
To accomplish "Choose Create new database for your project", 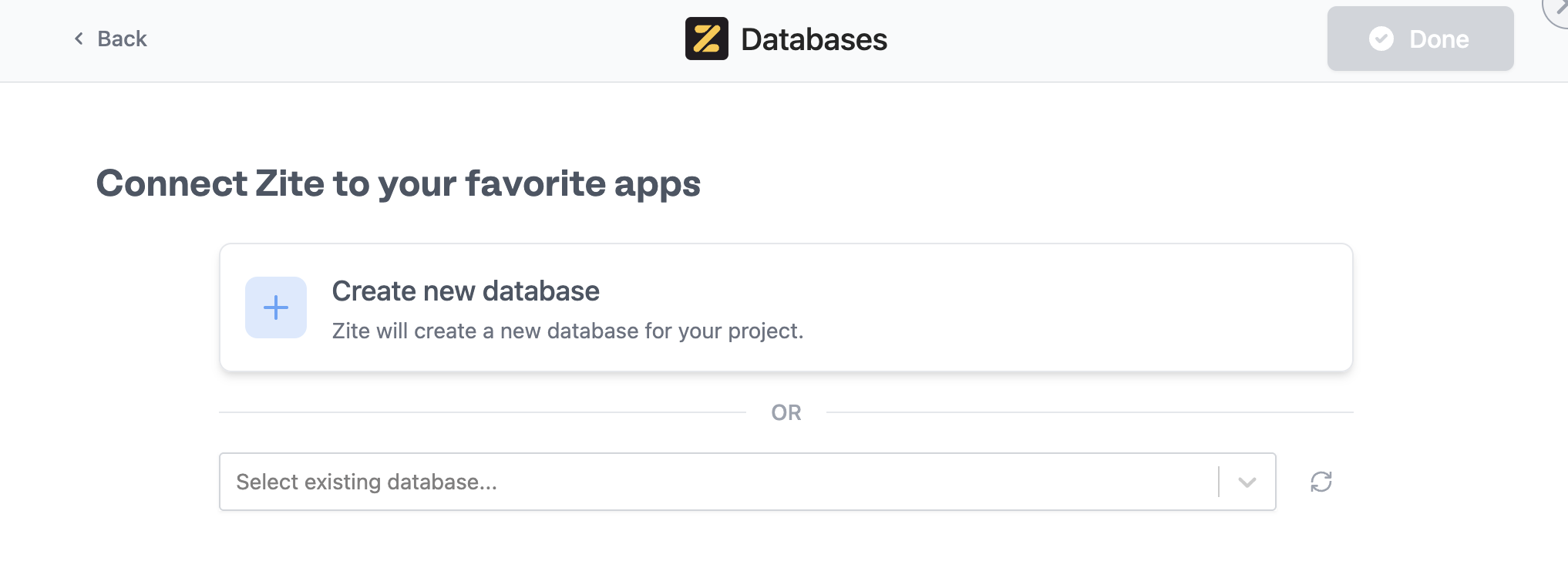I will click(786, 307).
